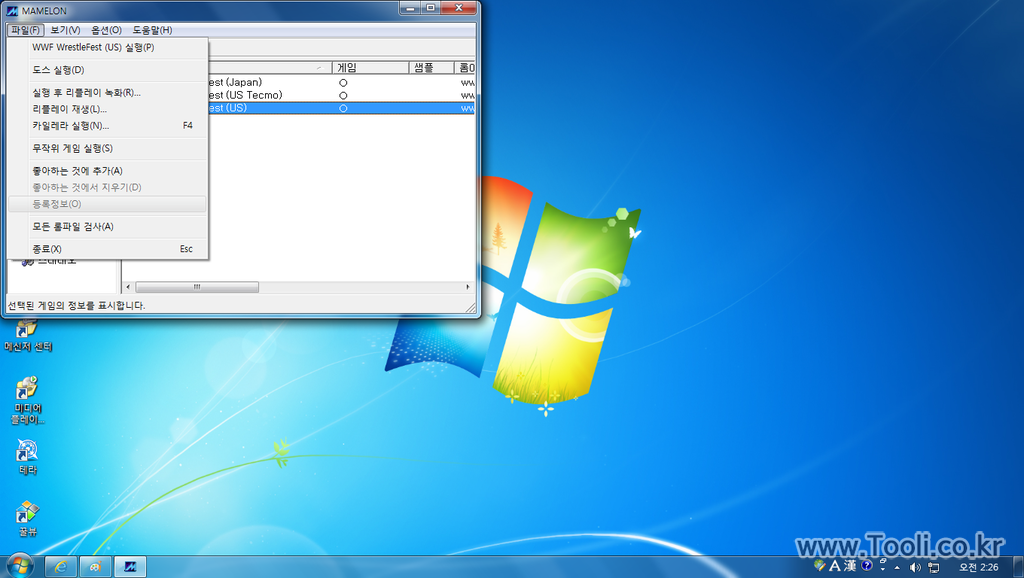Toggle the IME 'A' Korean/English mode

pos(835,566)
